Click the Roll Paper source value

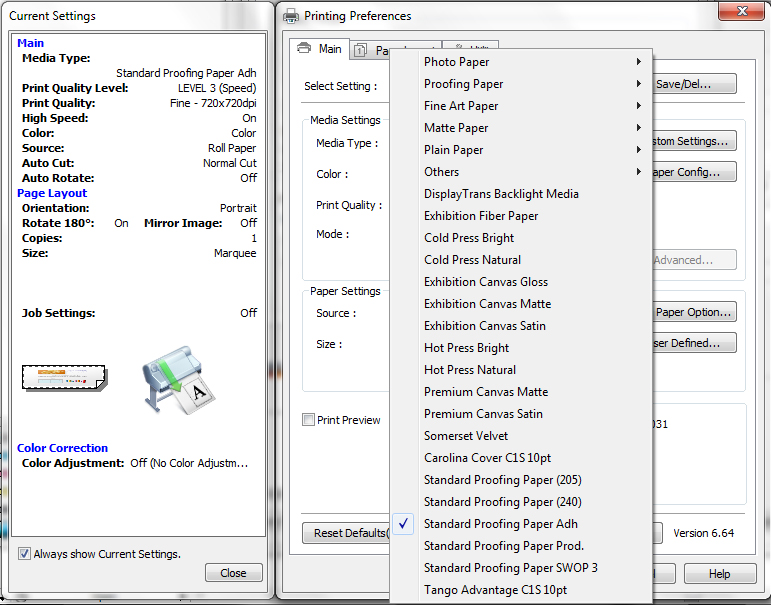click(232, 148)
